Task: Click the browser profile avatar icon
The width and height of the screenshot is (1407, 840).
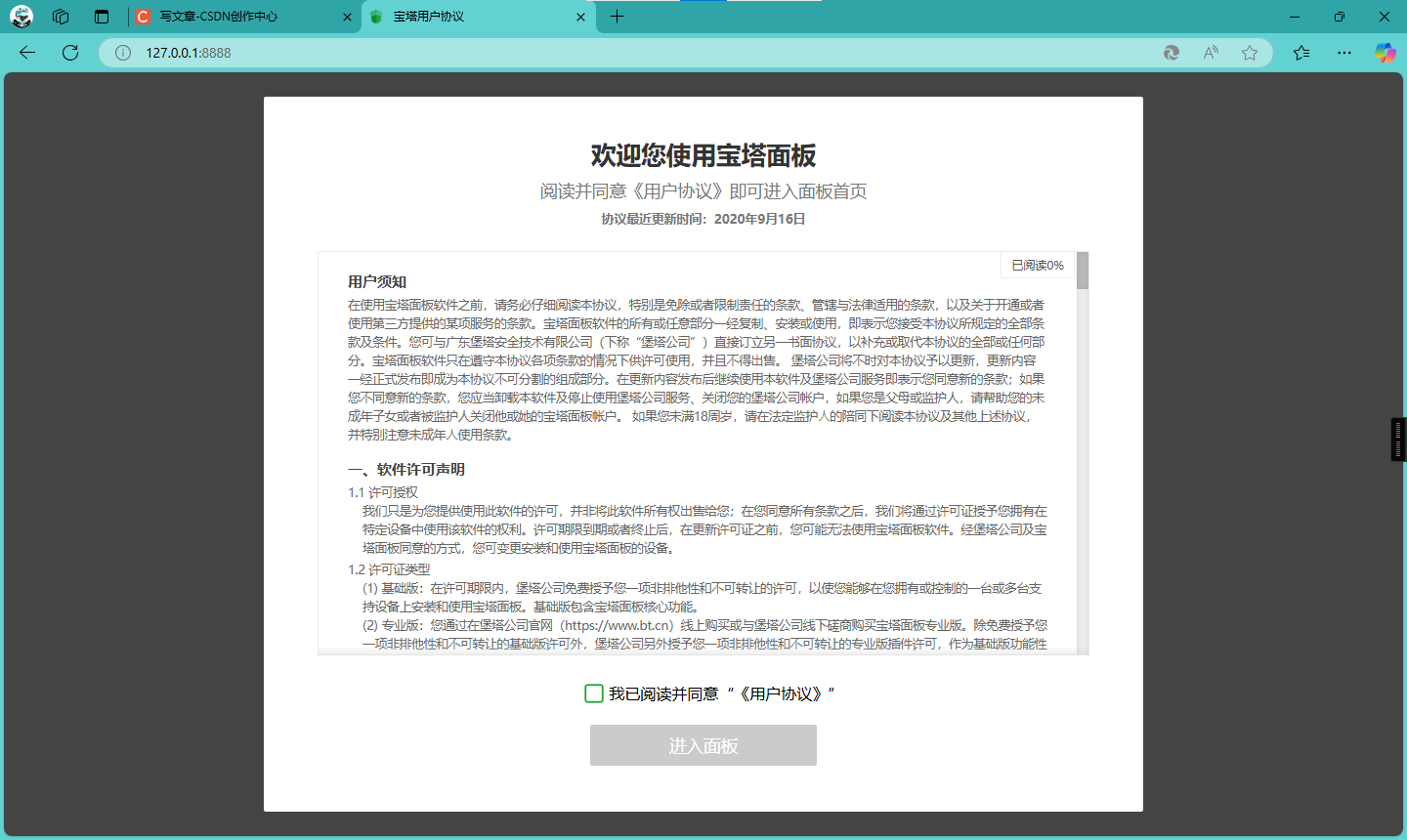Action: (x=21, y=17)
